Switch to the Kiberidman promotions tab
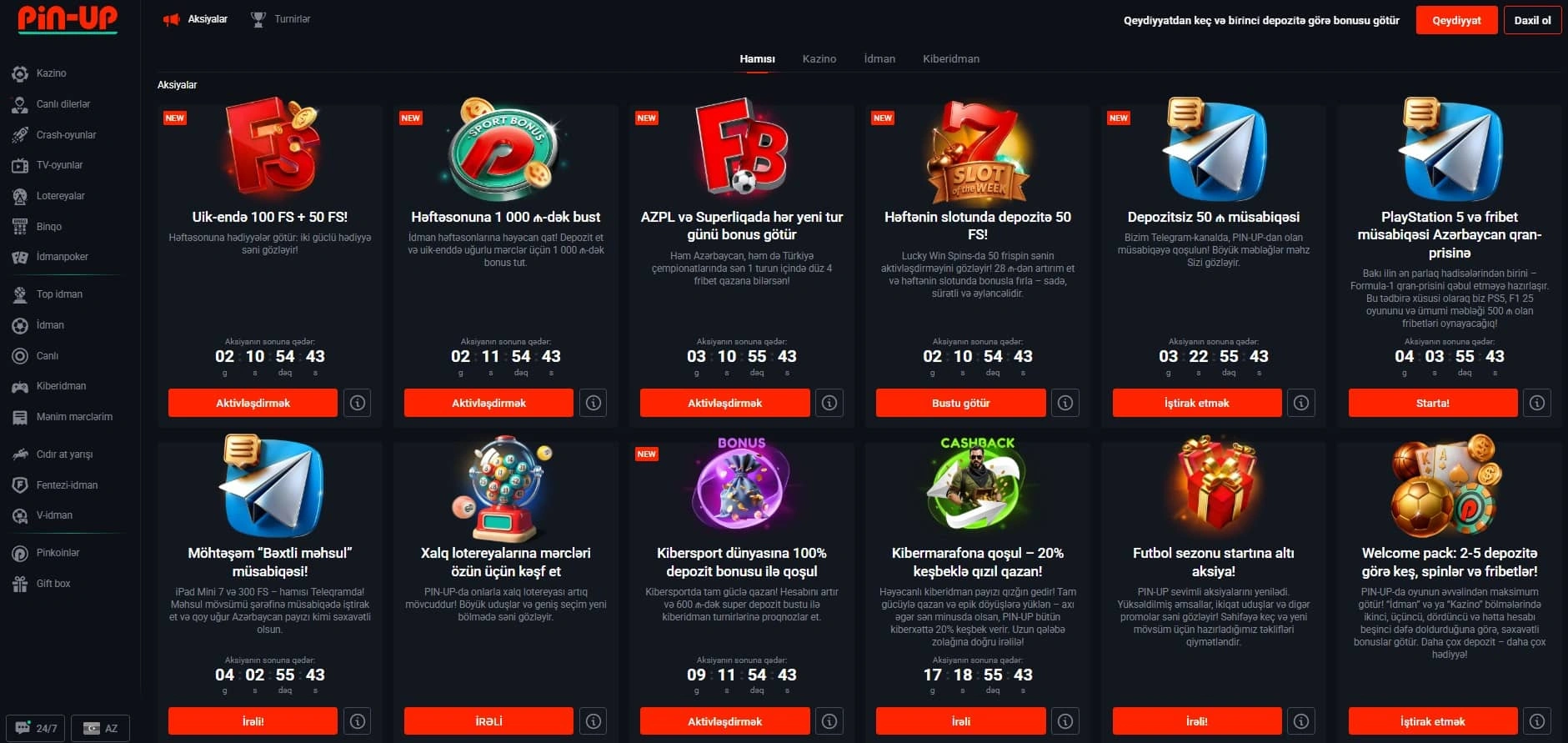This screenshot has height=743, width=1568. pos(951,59)
